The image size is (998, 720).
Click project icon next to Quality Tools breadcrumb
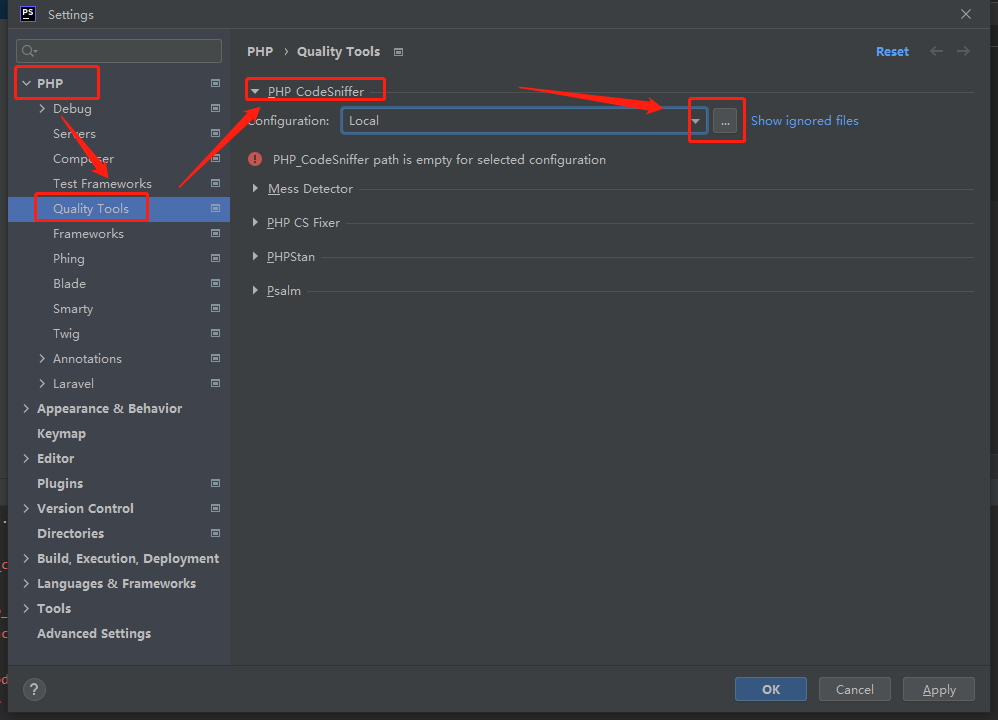(398, 52)
